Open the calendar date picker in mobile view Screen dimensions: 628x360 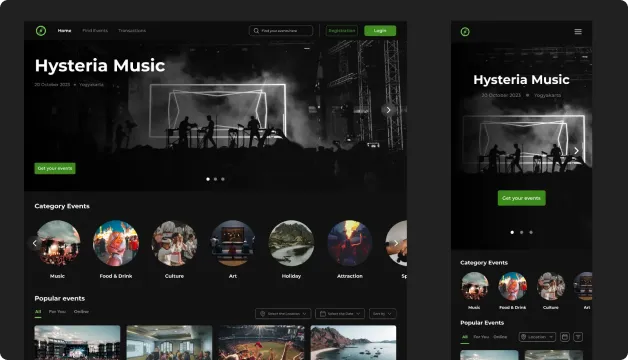pos(565,337)
